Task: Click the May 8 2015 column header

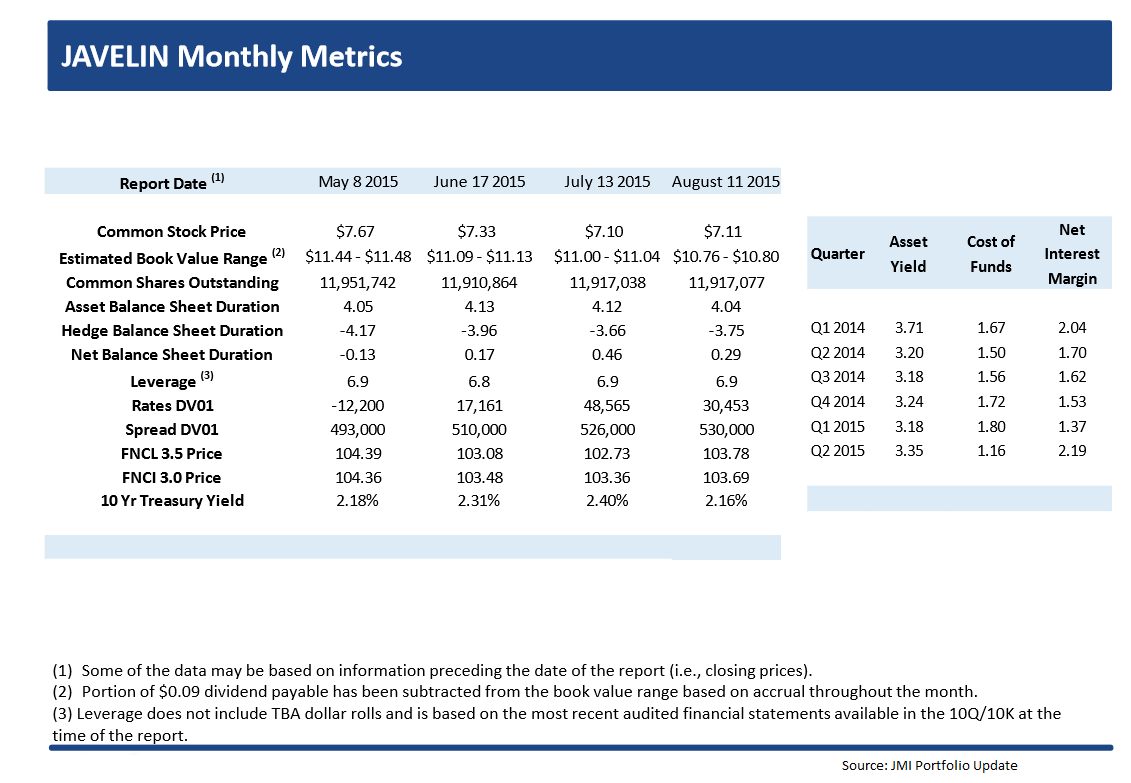Action: point(358,181)
